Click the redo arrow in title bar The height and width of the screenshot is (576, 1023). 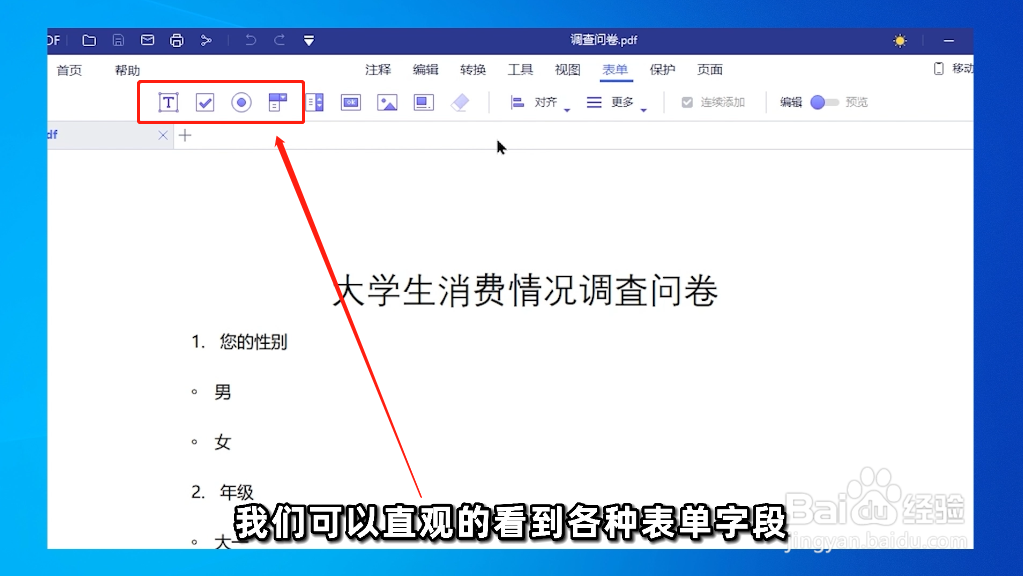[278, 40]
